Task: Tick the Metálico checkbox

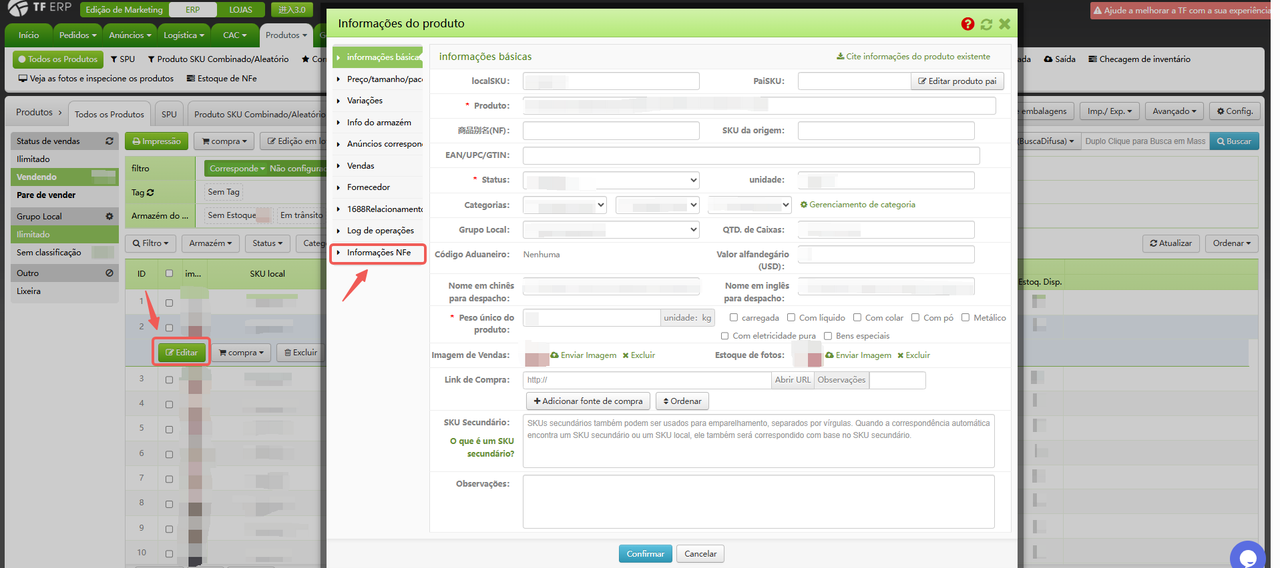Action: pos(966,318)
